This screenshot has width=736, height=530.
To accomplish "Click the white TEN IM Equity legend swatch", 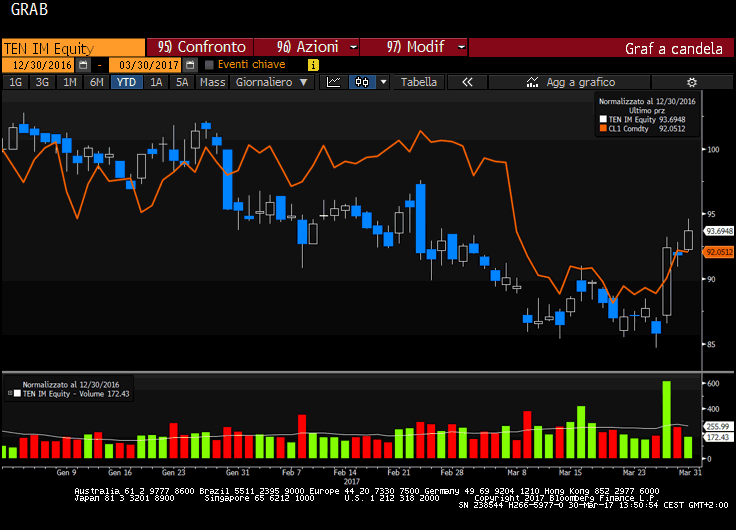I will point(603,119).
